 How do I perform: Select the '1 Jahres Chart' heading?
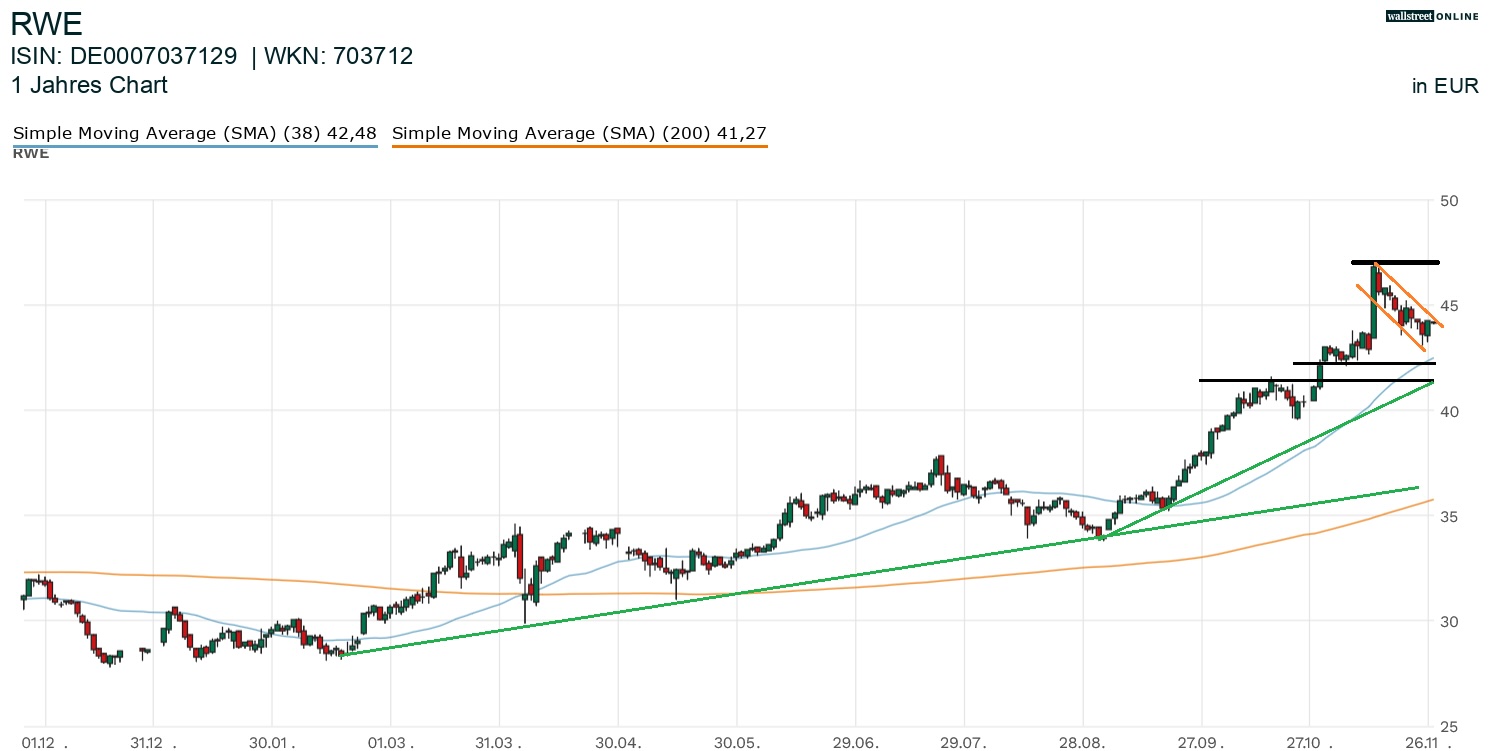pyautogui.click(x=89, y=85)
